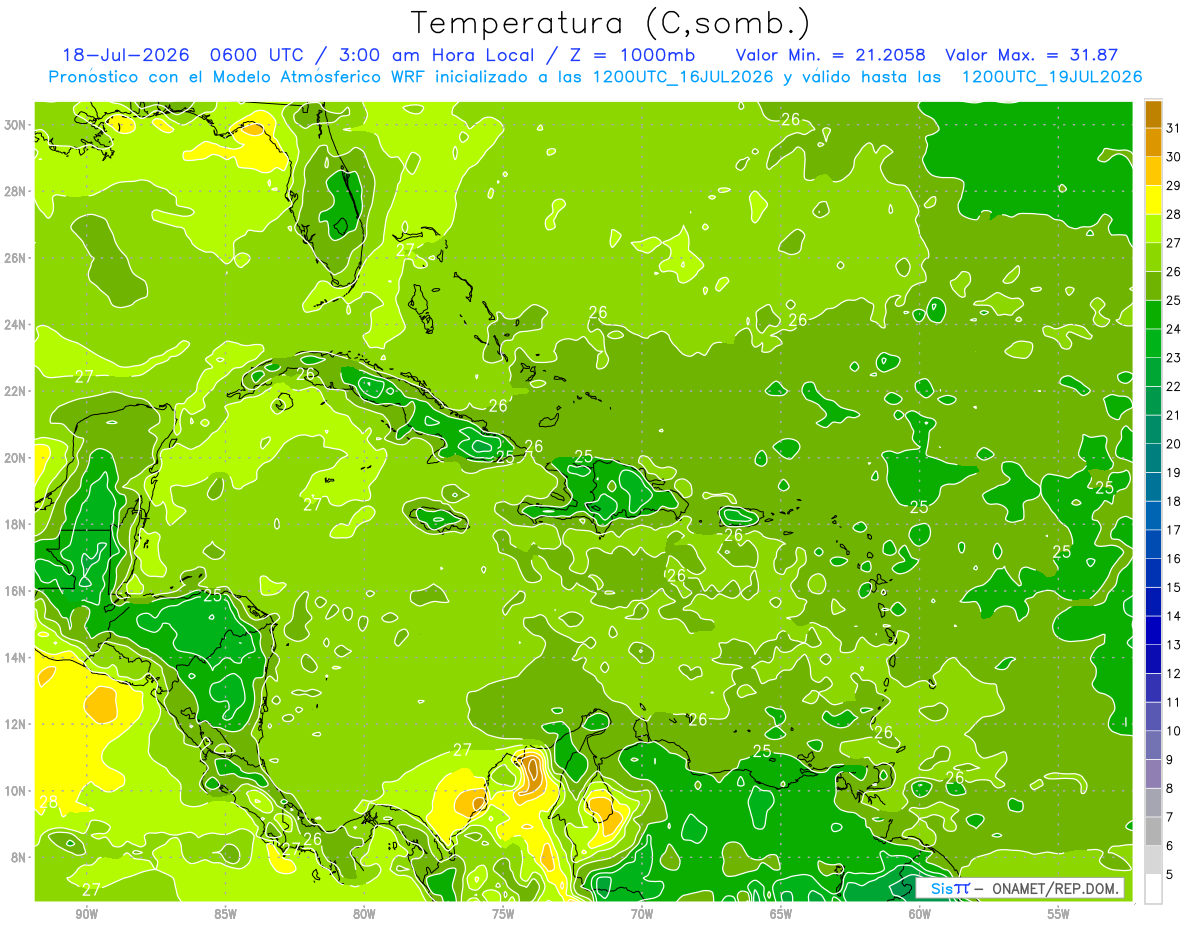Select the valid-until time '1200UTC_19JUL2026'
This screenshot has width=1200, height=927.
click(x=1051, y=77)
